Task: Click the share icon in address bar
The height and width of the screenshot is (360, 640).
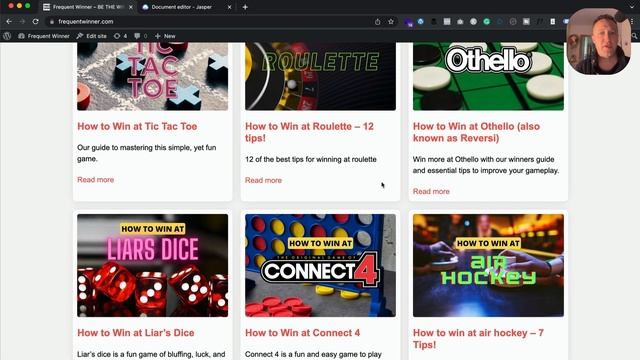Action: coord(378,22)
